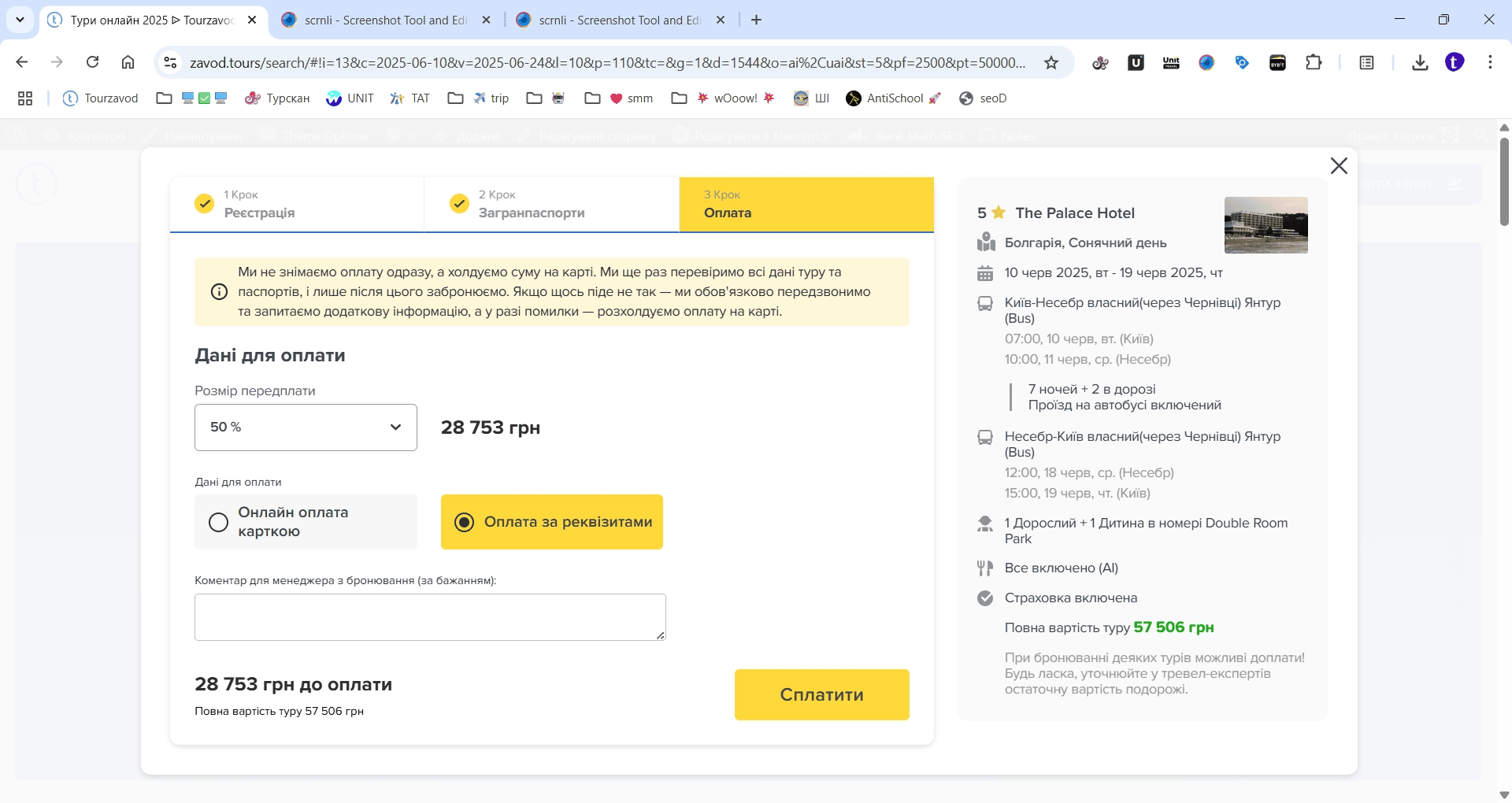The width and height of the screenshot is (1512, 803).
Task: Open Chrome three-dot menu
Action: pos(1490,62)
